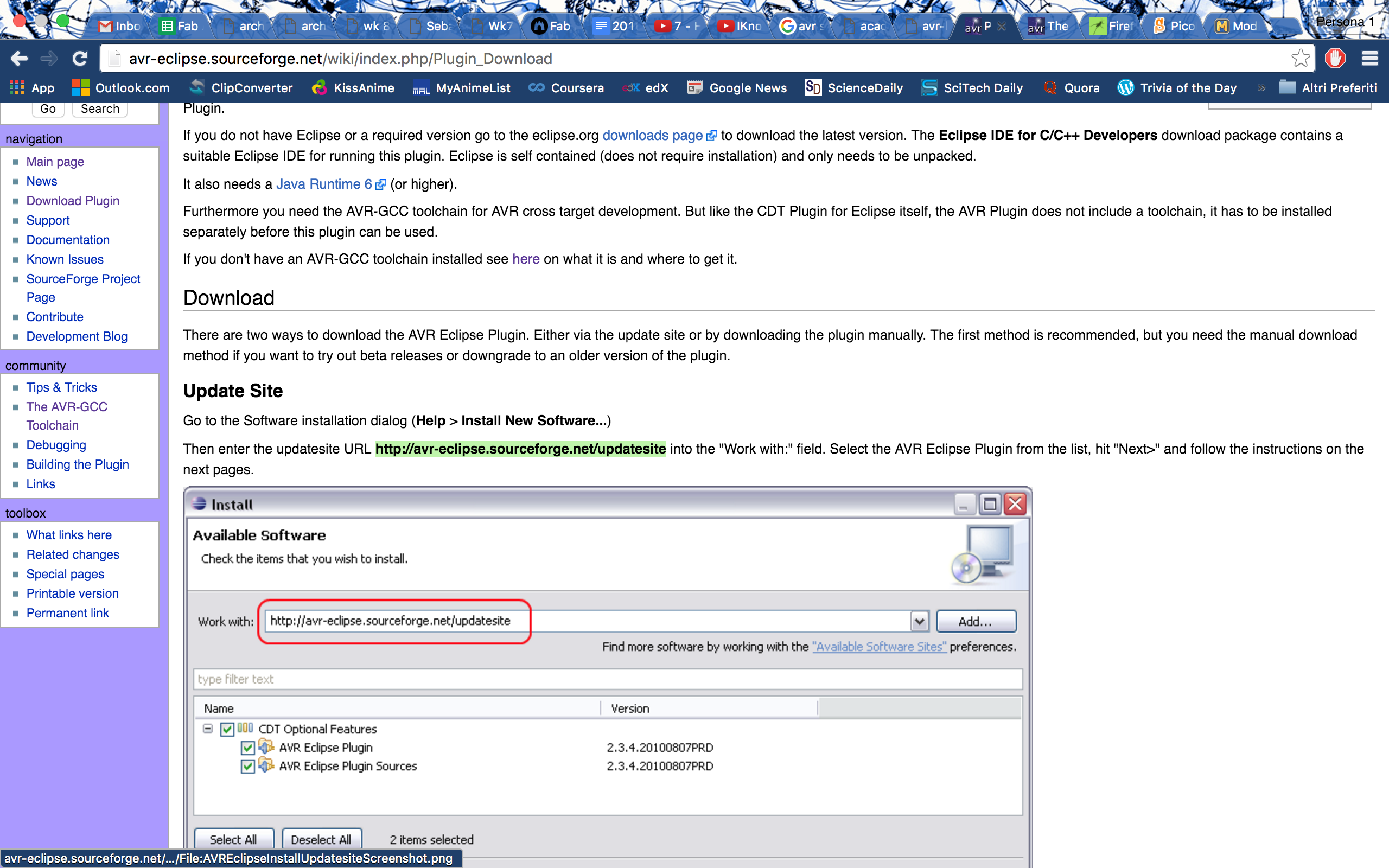Open the Development Blog link
This screenshot has width=1389, height=868.
(x=77, y=336)
